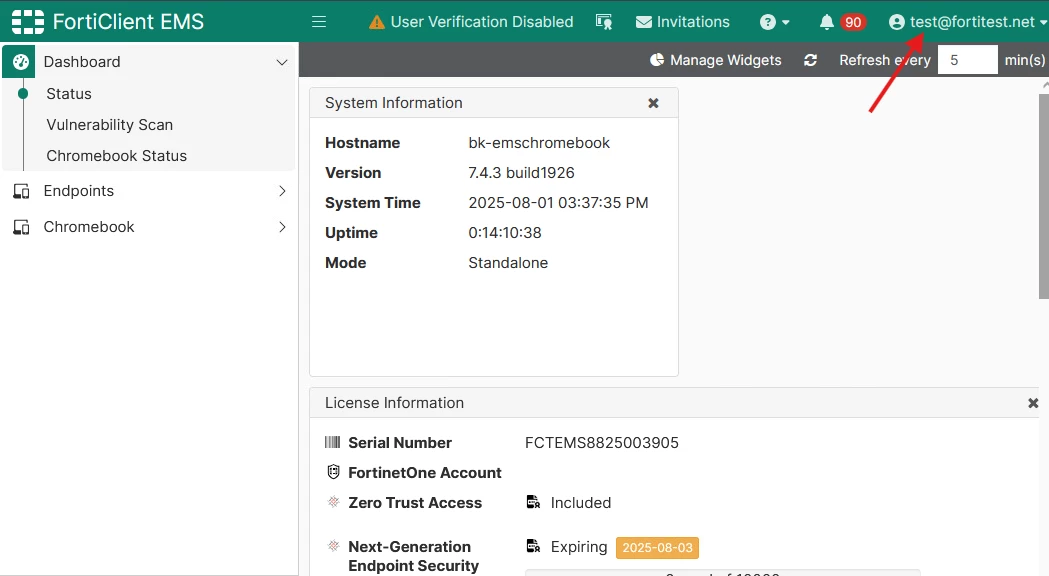The image size is (1049, 576).
Task: Click the Endpoints devices icon
Action: click(x=21, y=191)
